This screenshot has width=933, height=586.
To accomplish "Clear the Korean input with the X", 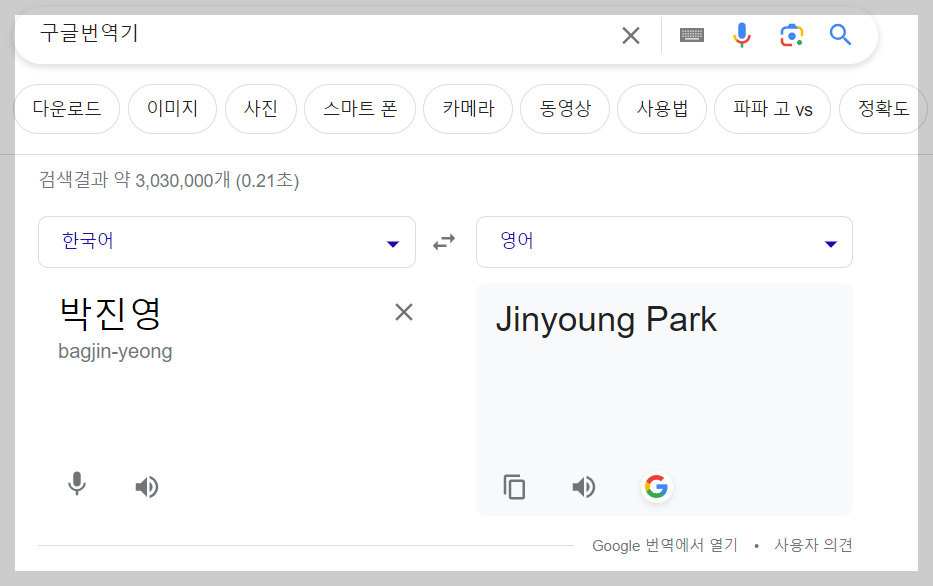I will click(404, 312).
